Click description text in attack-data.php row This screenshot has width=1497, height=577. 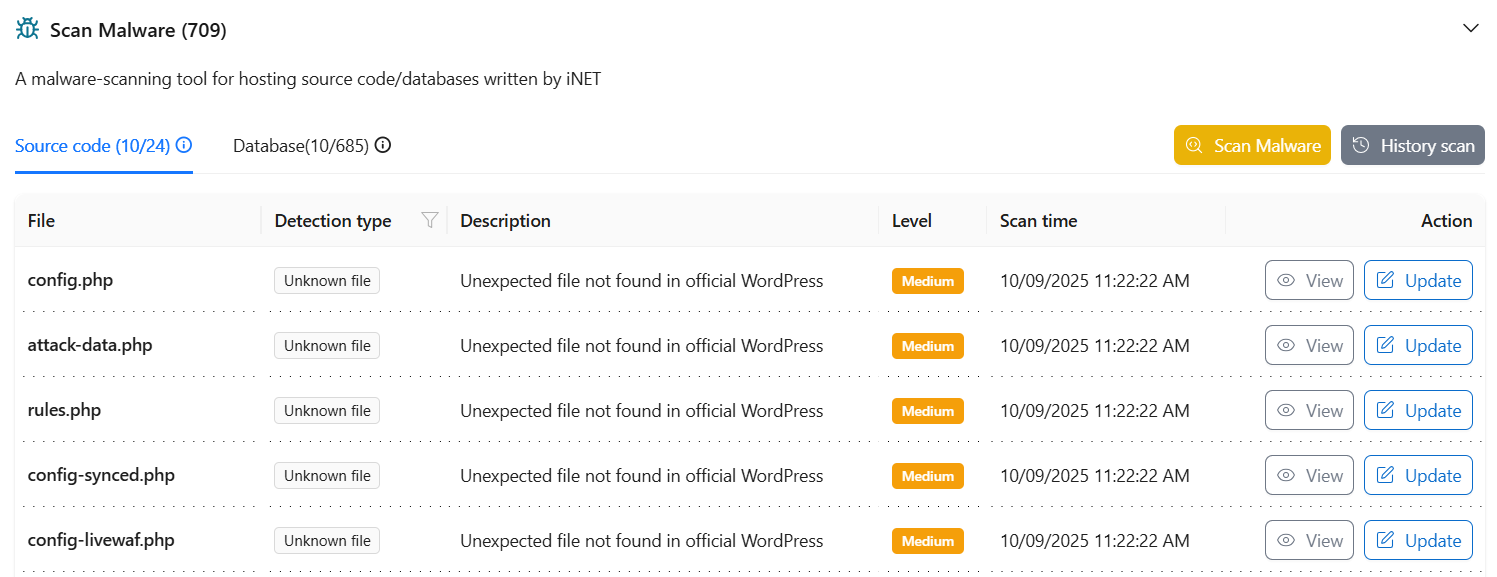[x=642, y=346]
